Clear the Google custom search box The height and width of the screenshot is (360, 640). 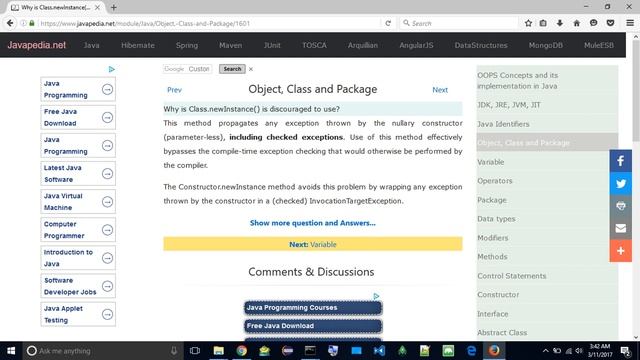point(251,69)
